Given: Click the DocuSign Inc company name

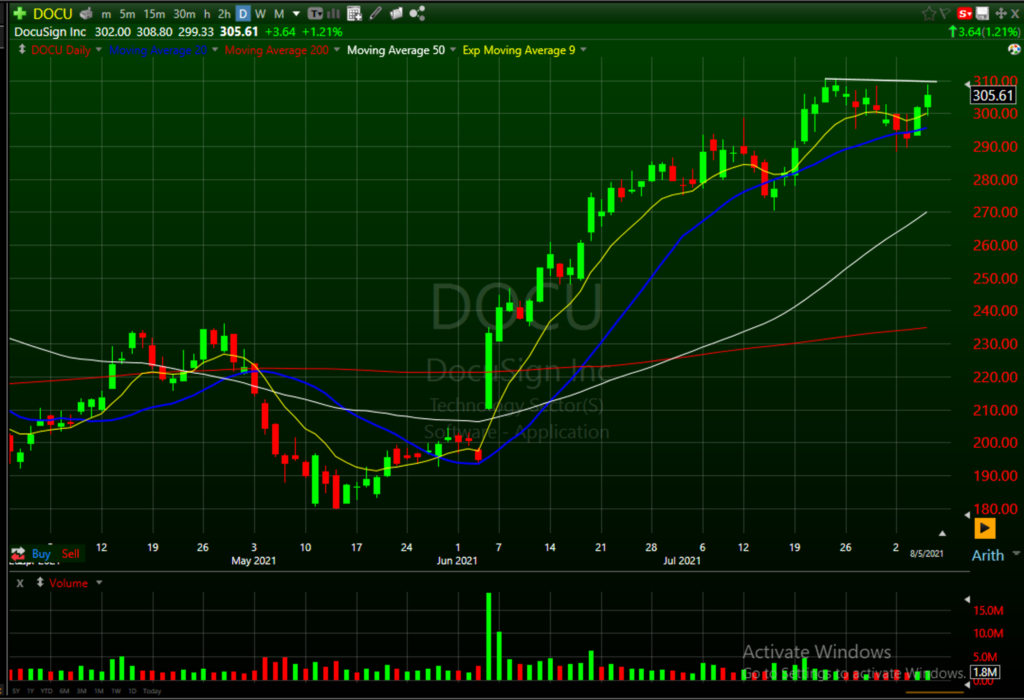Looking at the screenshot, I should 50,32.
